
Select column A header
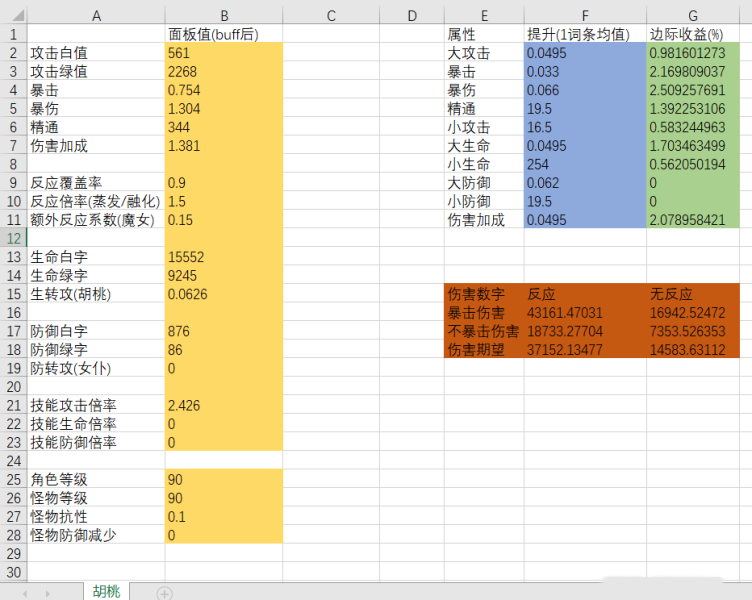coord(96,16)
